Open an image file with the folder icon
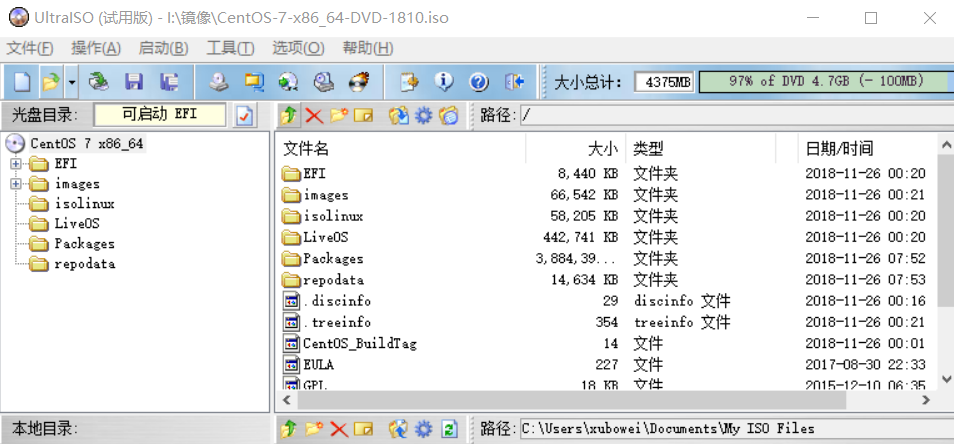 52,82
